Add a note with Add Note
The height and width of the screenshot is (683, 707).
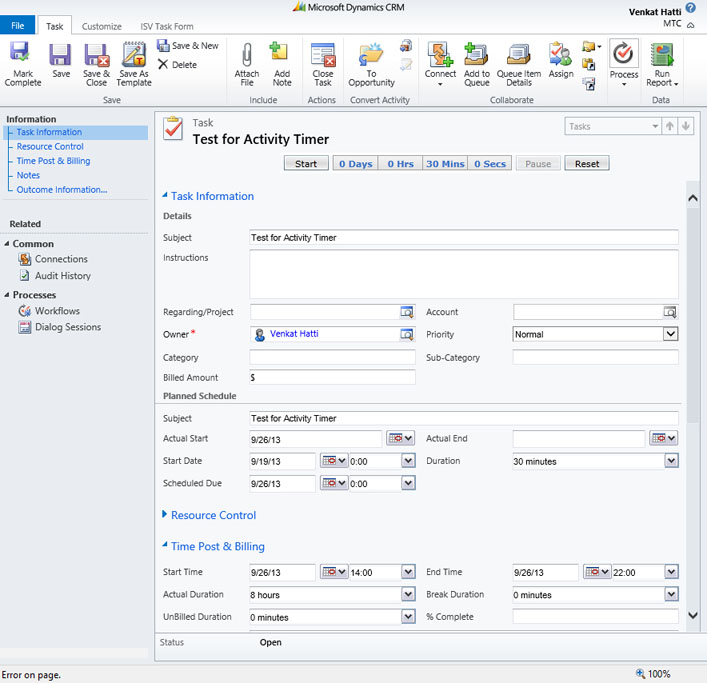pyautogui.click(x=282, y=62)
